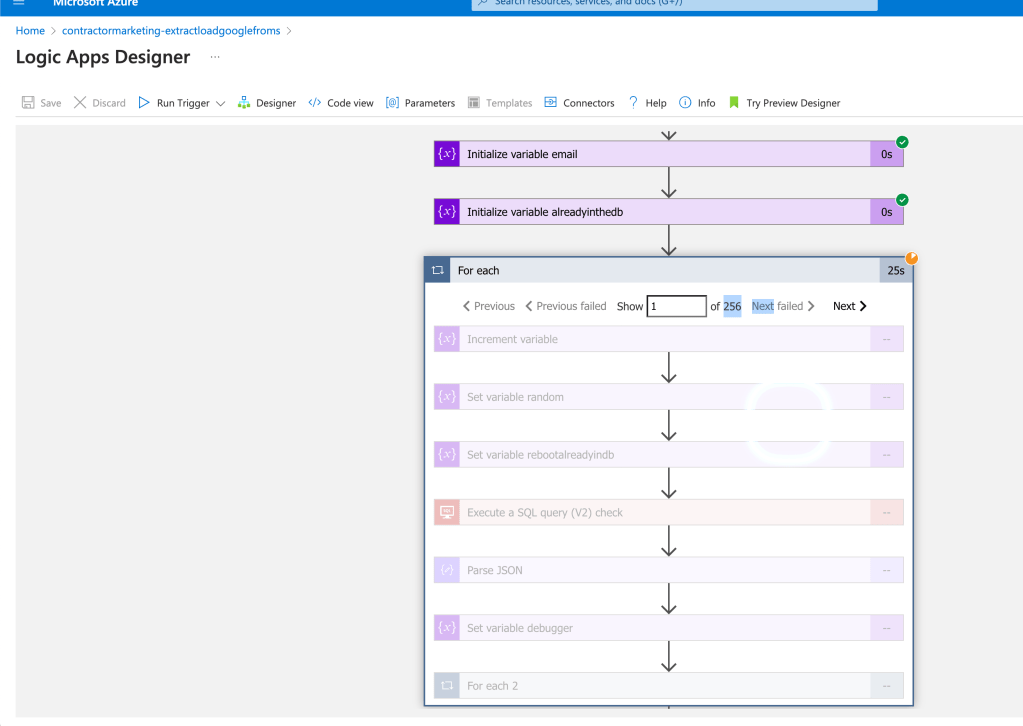Open the Azure portal hamburger menu

19,3
